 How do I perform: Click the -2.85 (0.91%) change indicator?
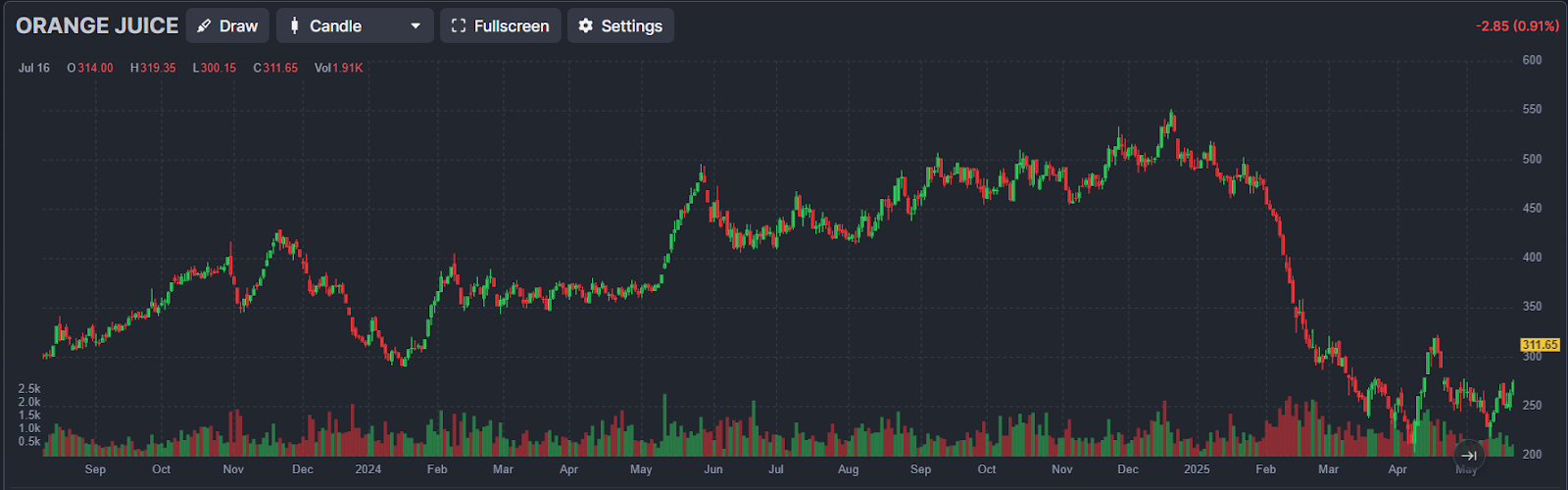click(1517, 26)
